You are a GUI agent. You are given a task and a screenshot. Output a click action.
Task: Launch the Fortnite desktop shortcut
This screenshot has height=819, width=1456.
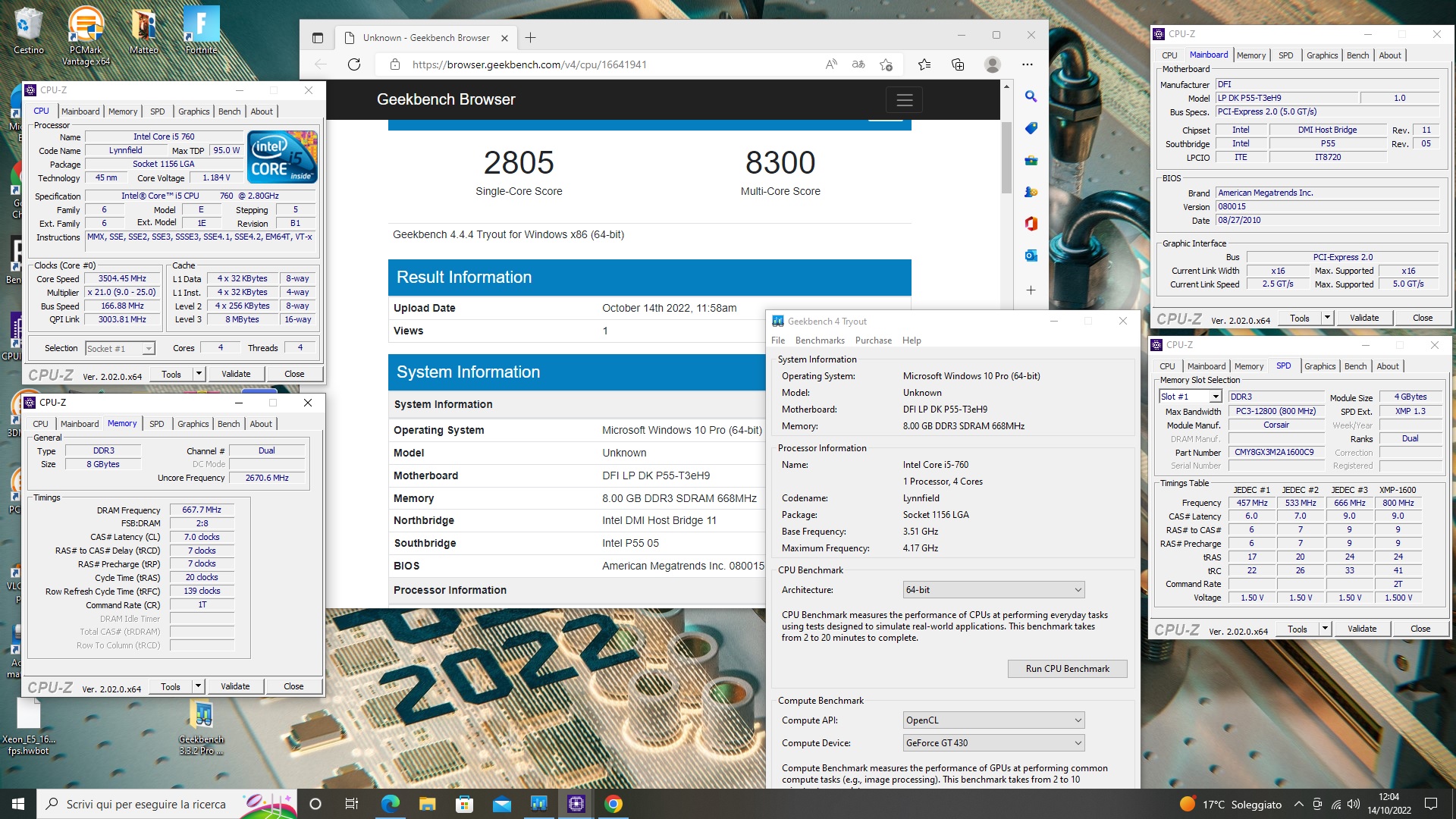202,30
